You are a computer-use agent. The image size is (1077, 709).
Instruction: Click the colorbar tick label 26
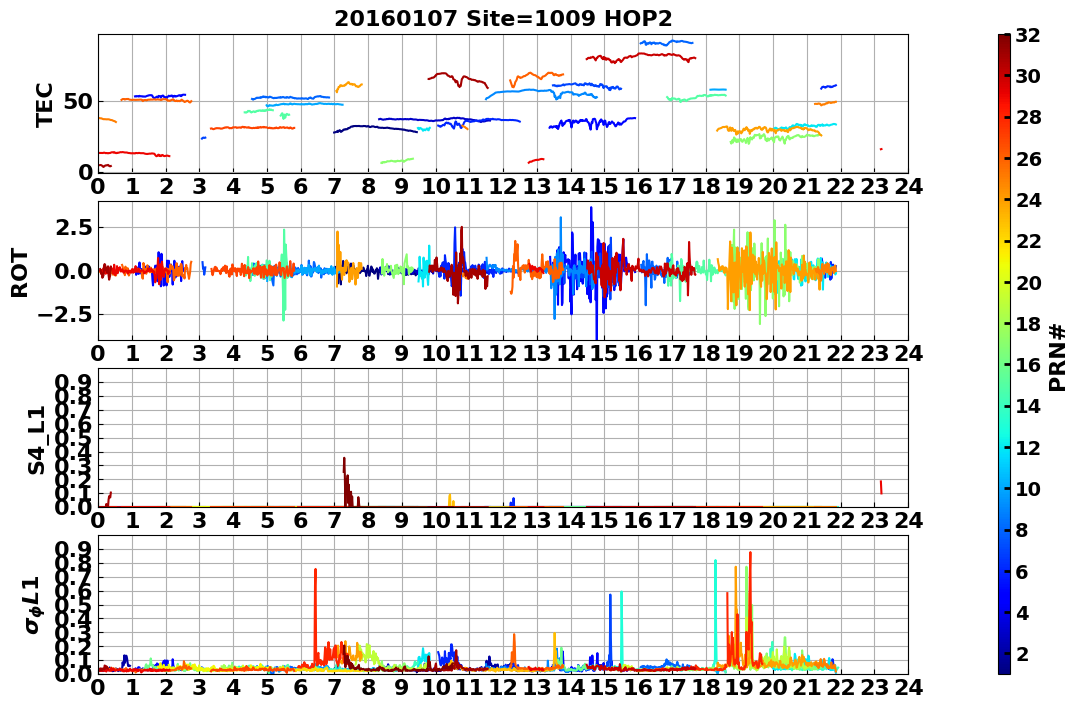[x=1028, y=159]
